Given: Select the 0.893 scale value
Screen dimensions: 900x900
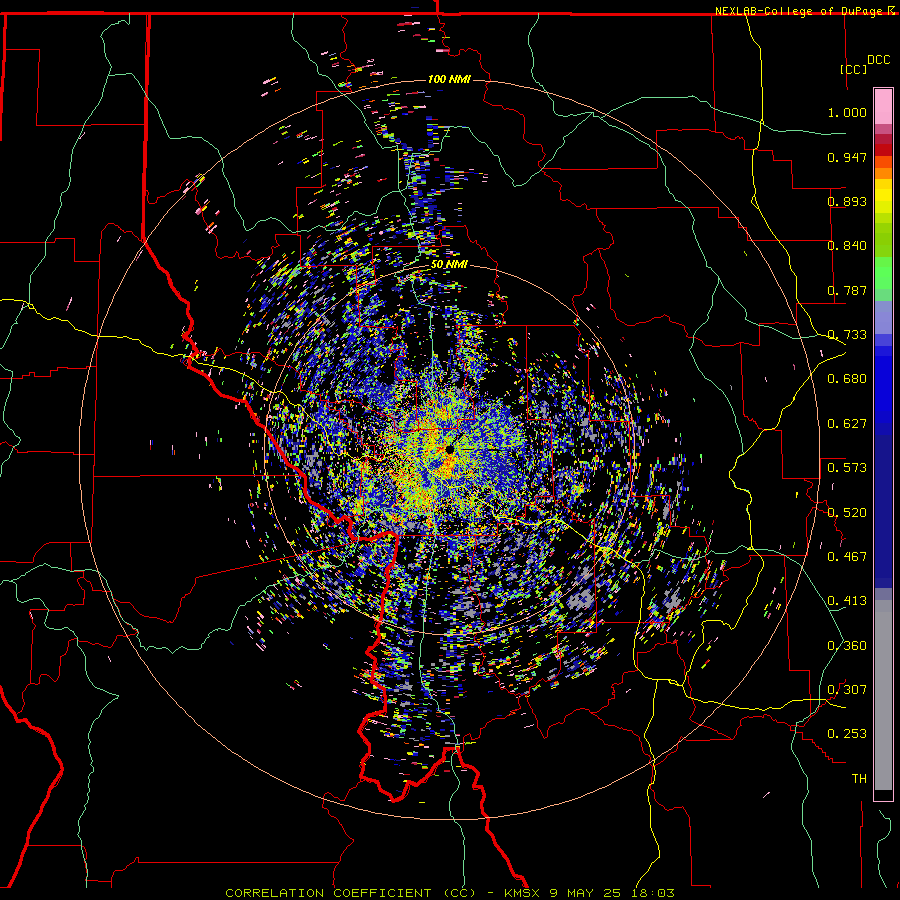Looking at the screenshot, I should 847,201.
